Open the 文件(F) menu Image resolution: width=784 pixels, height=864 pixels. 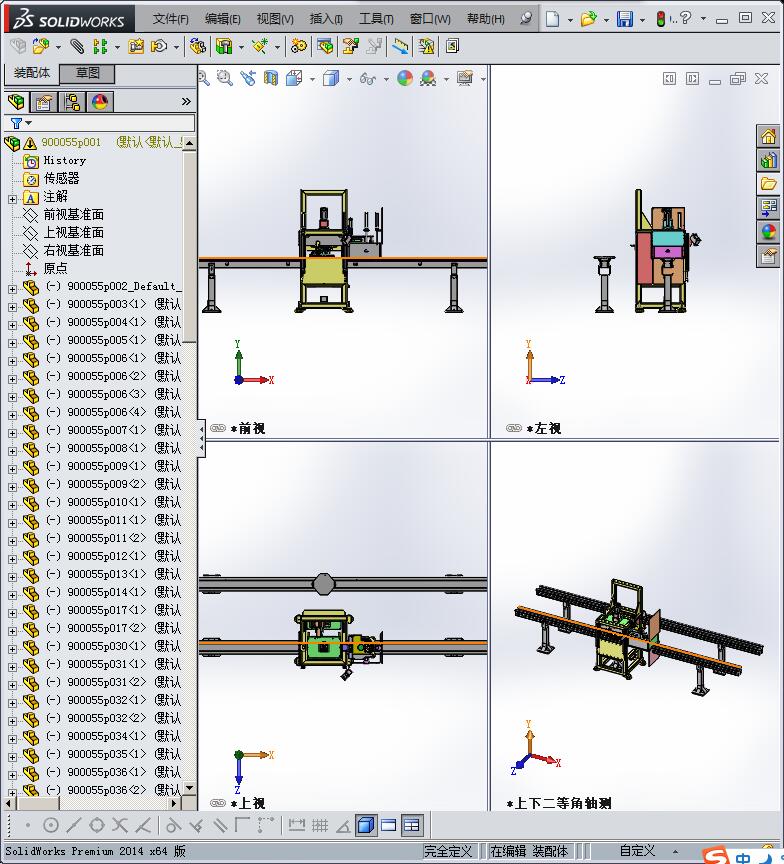click(x=171, y=19)
